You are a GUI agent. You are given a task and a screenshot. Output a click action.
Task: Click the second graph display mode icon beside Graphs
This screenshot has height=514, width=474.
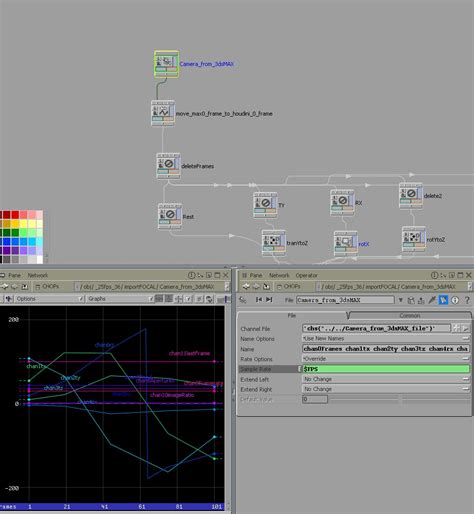169,299
